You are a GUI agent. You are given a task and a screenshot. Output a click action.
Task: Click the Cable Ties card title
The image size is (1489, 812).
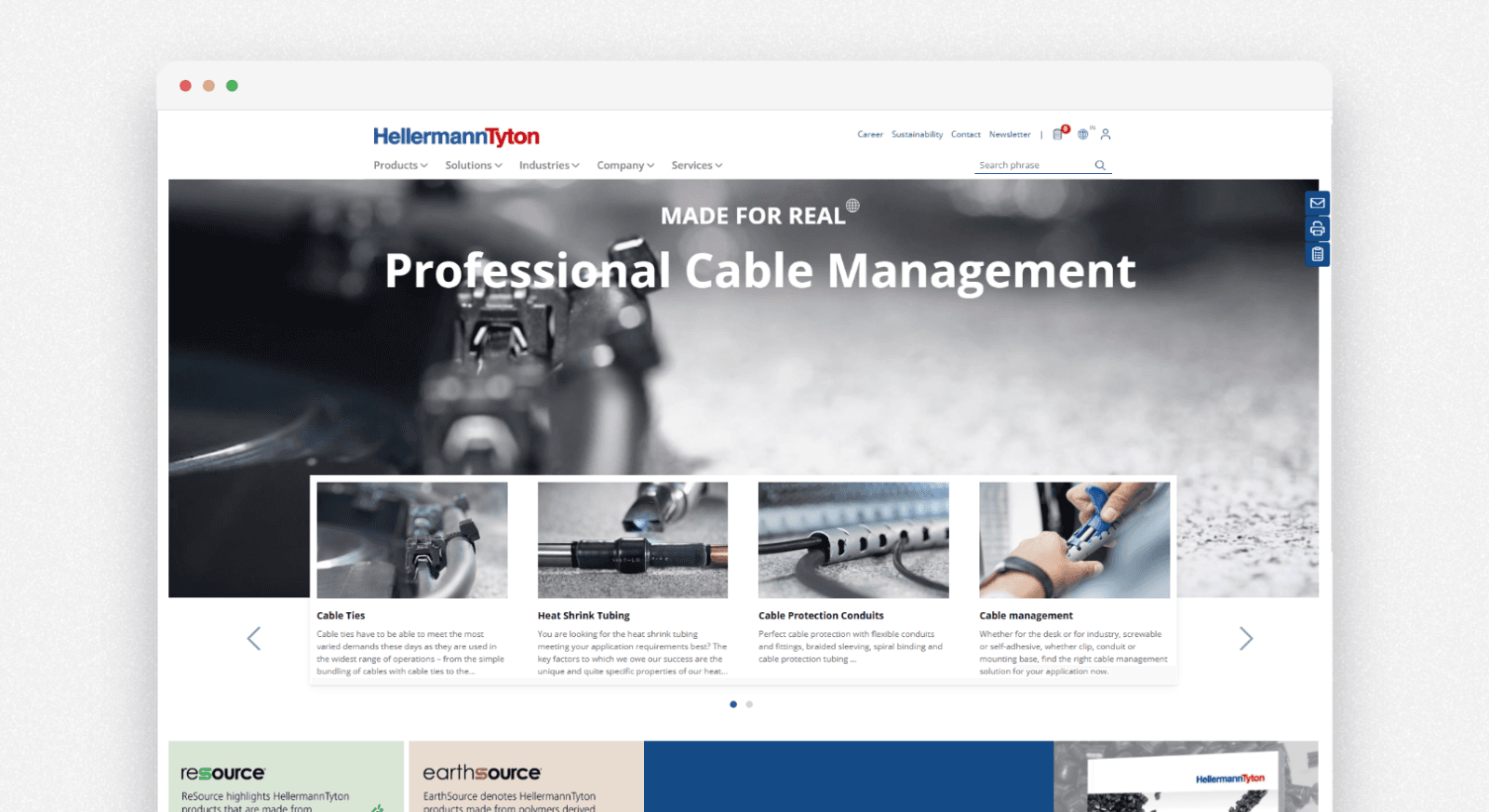(341, 615)
